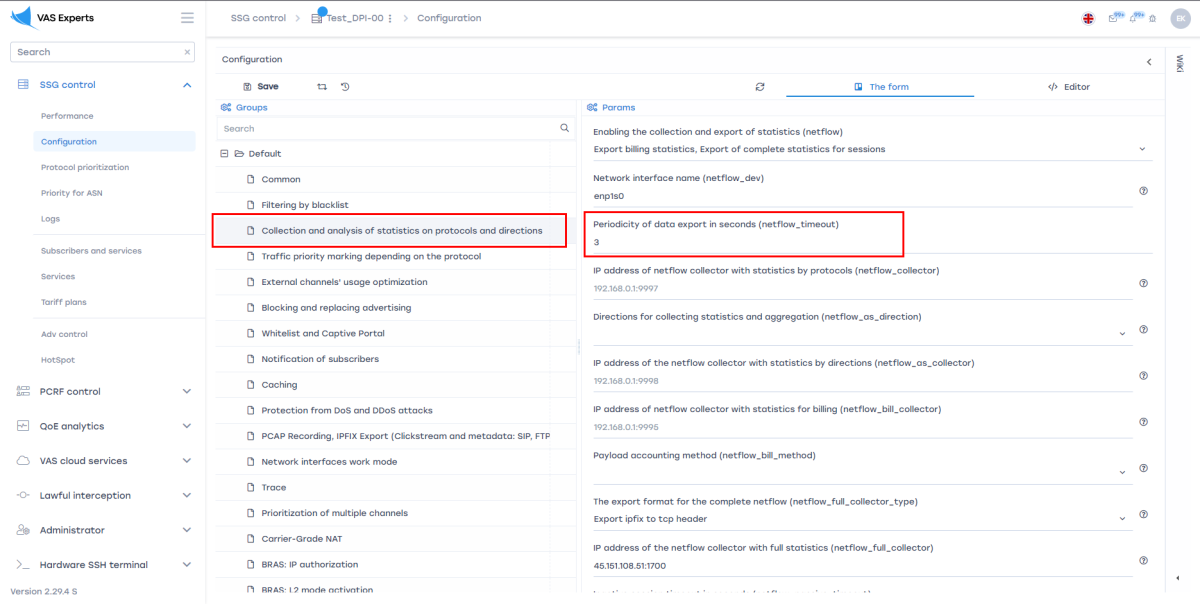Click the magnifier icon in Groups search
Screen dimensions: 1200x604
coord(564,128)
